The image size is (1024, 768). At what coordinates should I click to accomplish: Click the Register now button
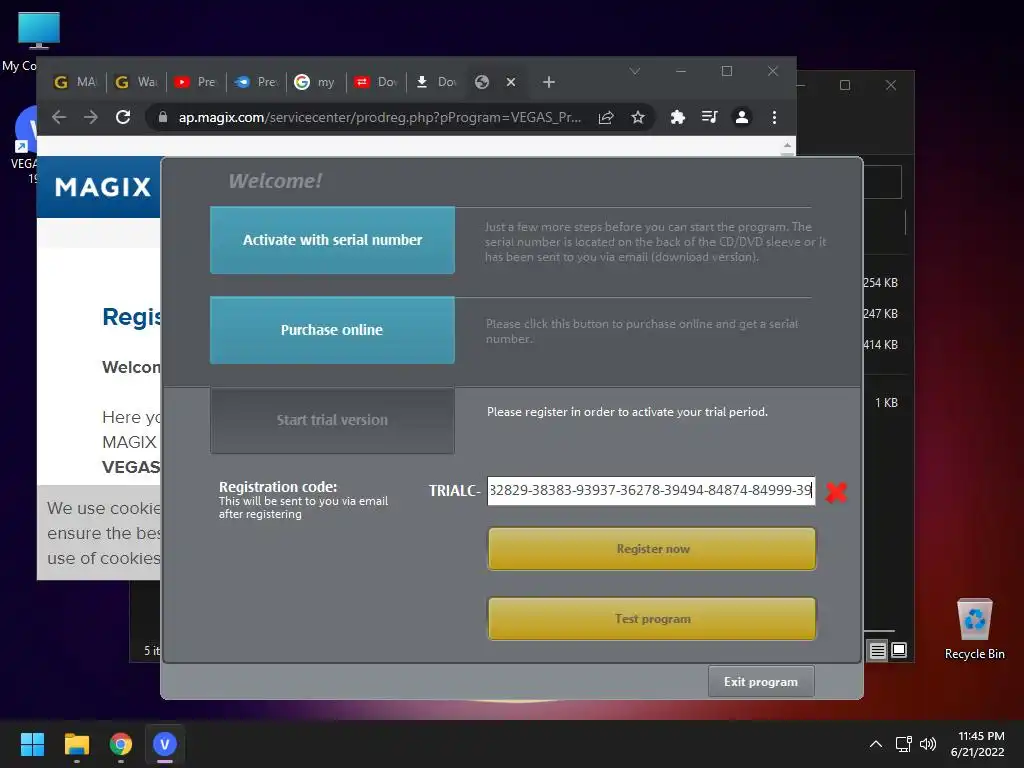pyautogui.click(x=652, y=549)
